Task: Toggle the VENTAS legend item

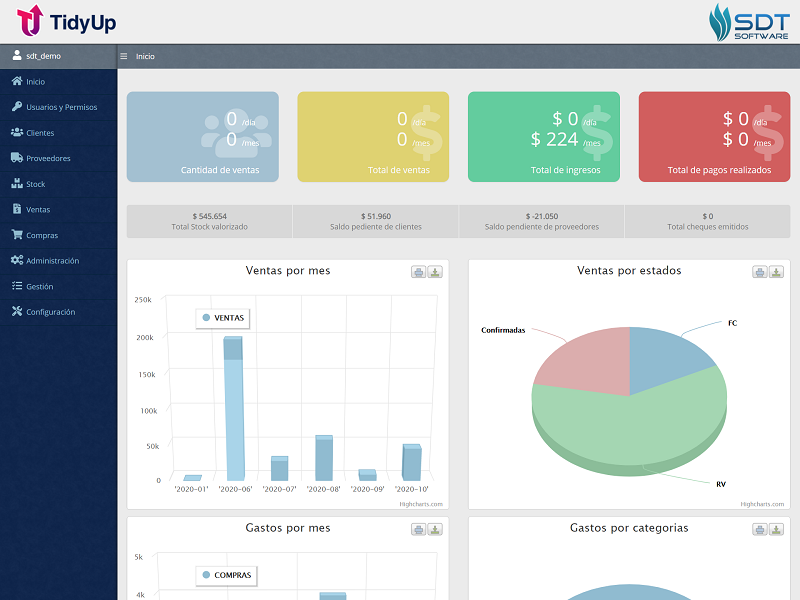Action: (223, 318)
